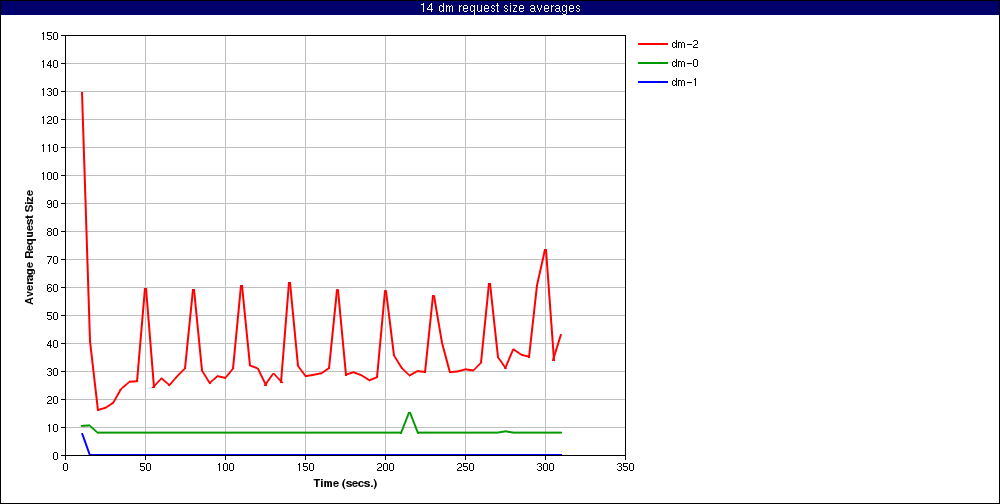Click the y-axis value 130

[x=51, y=92]
